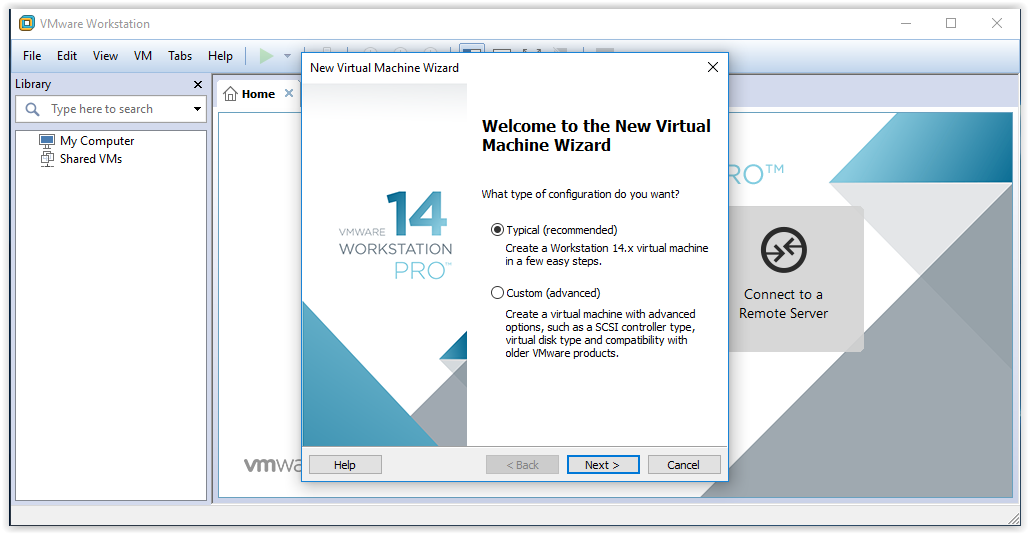
Task: Open the File menu
Action: click(x=32, y=56)
